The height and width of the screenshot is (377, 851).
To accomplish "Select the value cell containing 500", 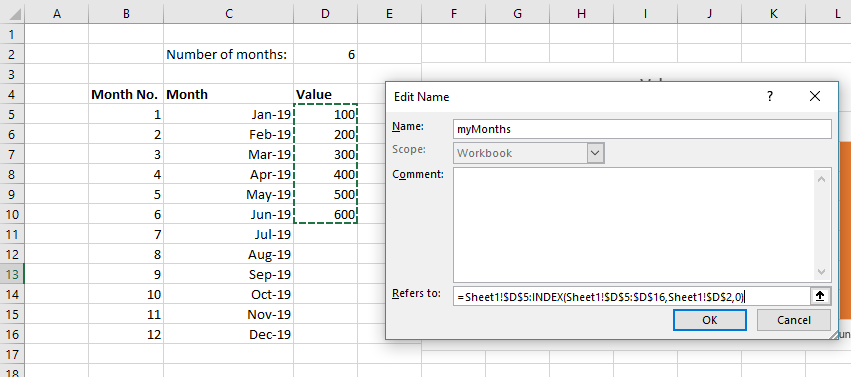I will click(x=325, y=195).
